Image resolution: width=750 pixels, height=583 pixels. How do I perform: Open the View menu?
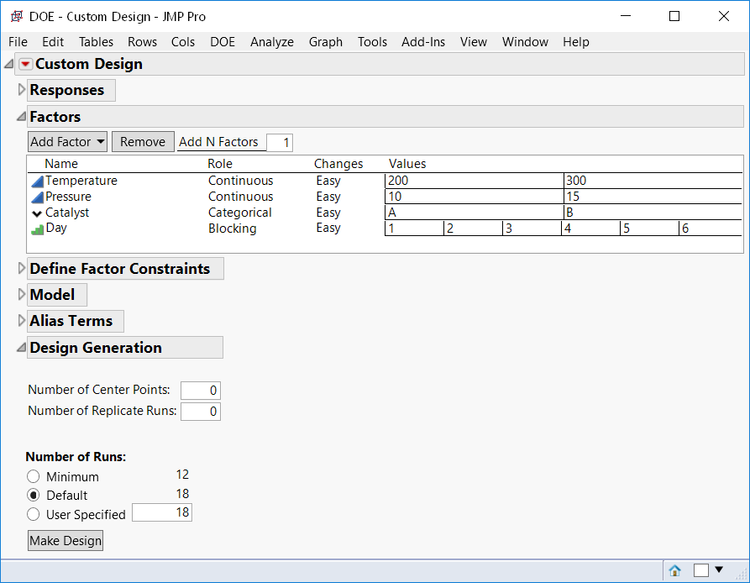pyautogui.click(x=473, y=42)
